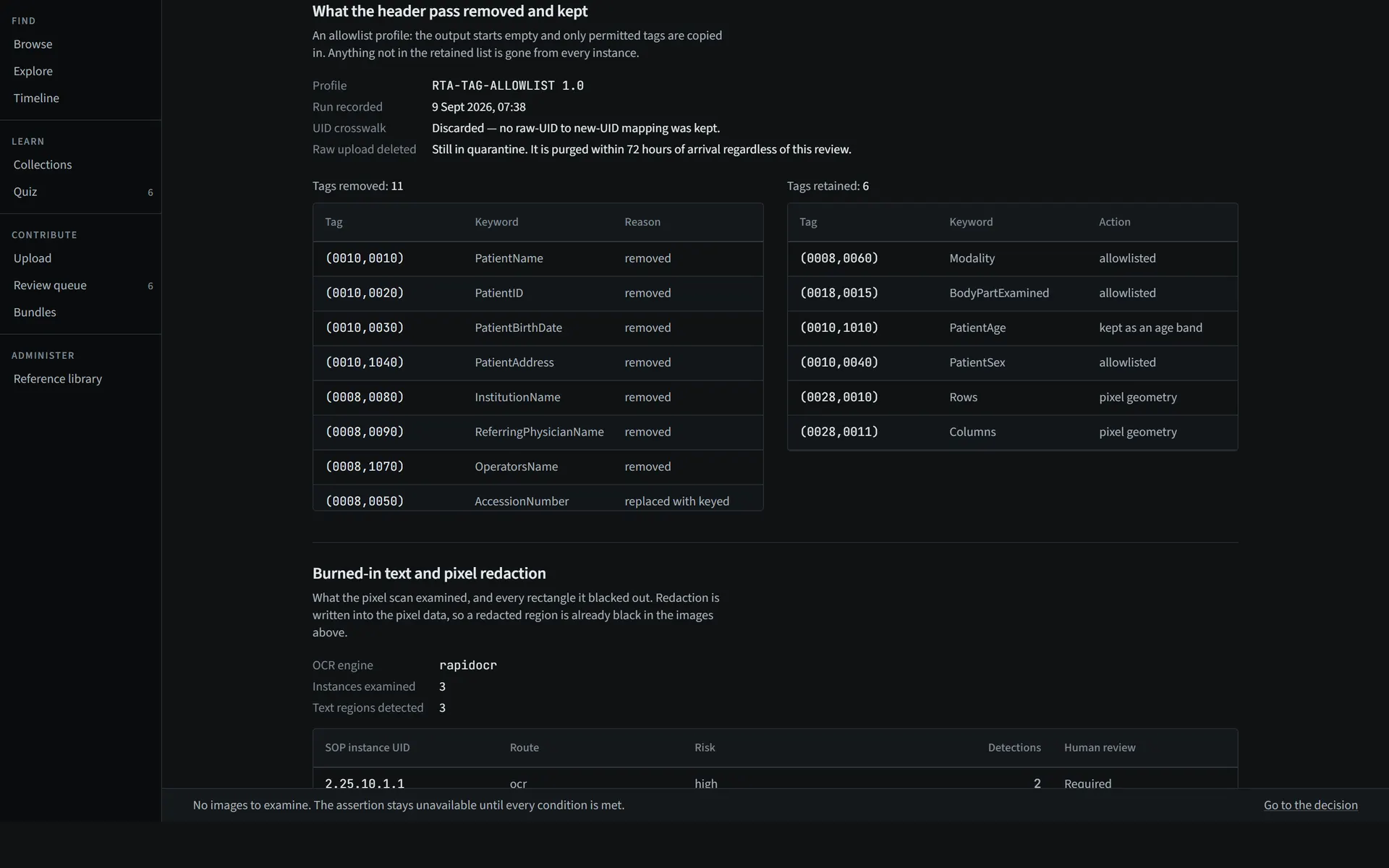Click the Modality keyword cell
Screen dimensions: 1389x868
pos(972,258)
